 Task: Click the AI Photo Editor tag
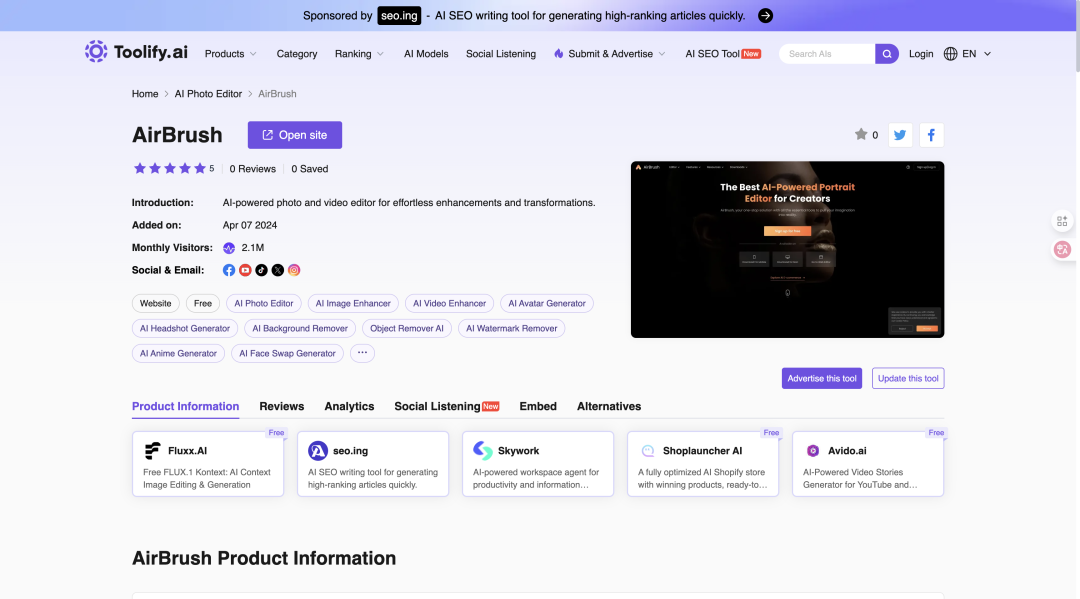264,303
